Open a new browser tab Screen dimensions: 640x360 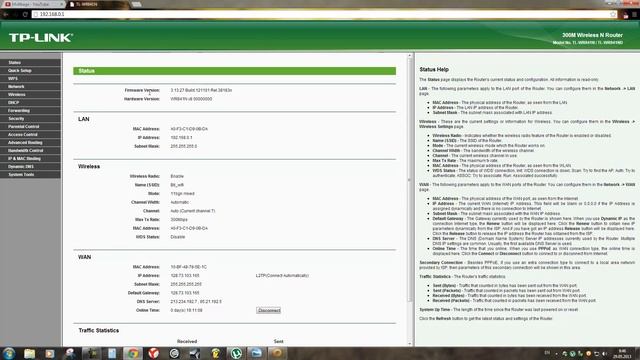(137, 4)
